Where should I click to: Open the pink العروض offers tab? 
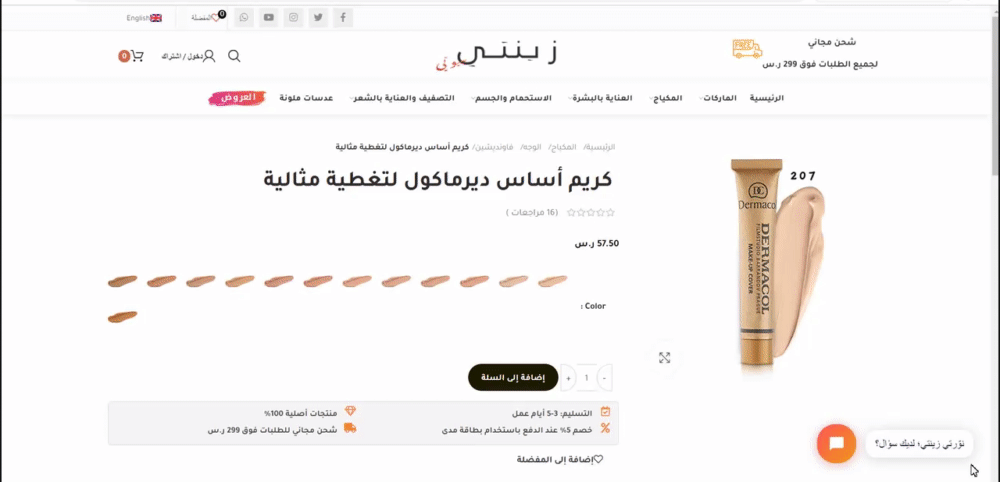point(237,98)
